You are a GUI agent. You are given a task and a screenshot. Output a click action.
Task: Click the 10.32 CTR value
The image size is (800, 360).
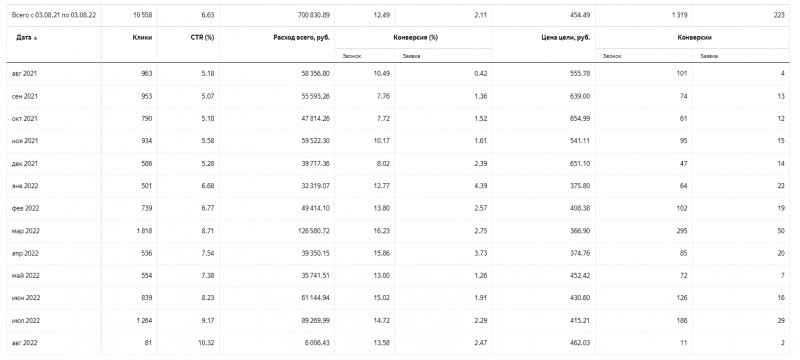click(x=206, y=343)
